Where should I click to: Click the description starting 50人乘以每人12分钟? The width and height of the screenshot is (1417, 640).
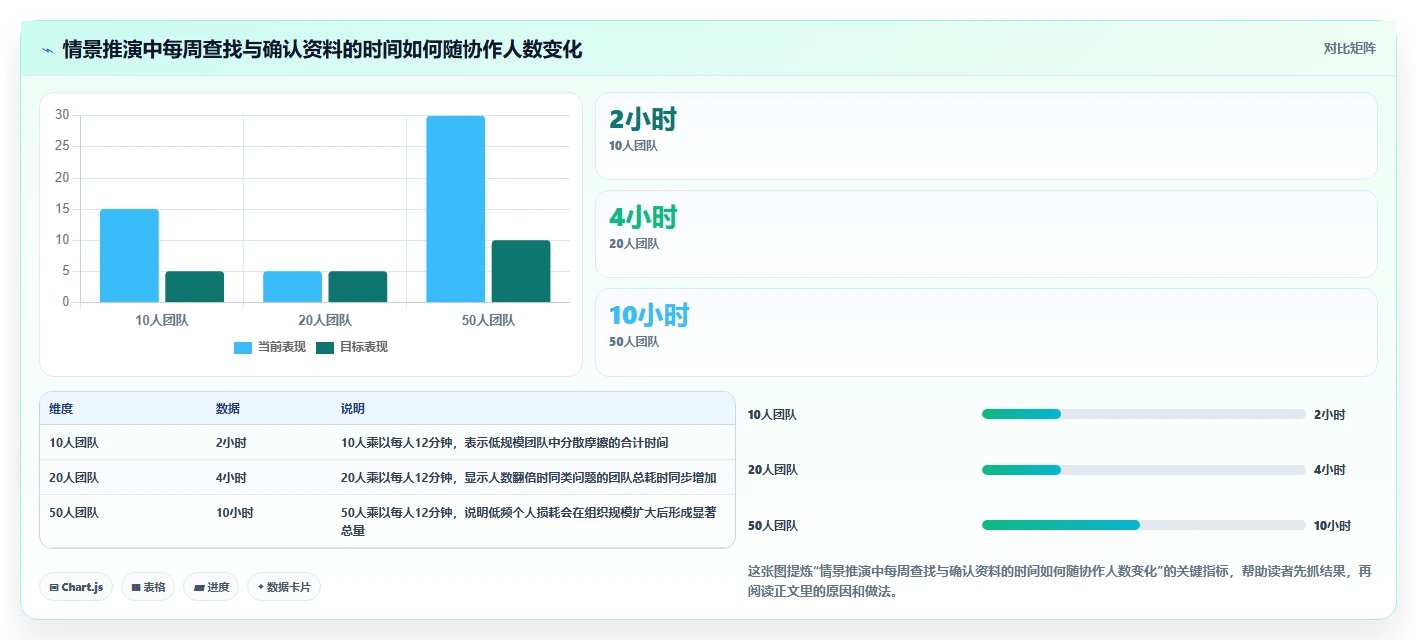click(x=530, y=521)
